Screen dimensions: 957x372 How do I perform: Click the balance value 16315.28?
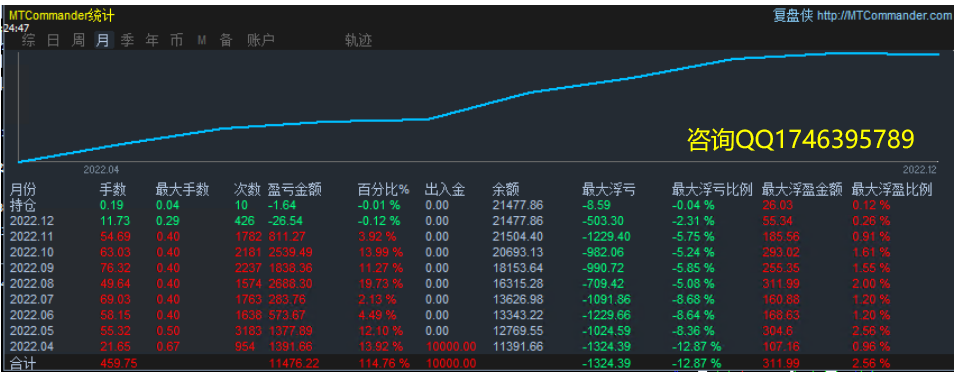(518, 284)
